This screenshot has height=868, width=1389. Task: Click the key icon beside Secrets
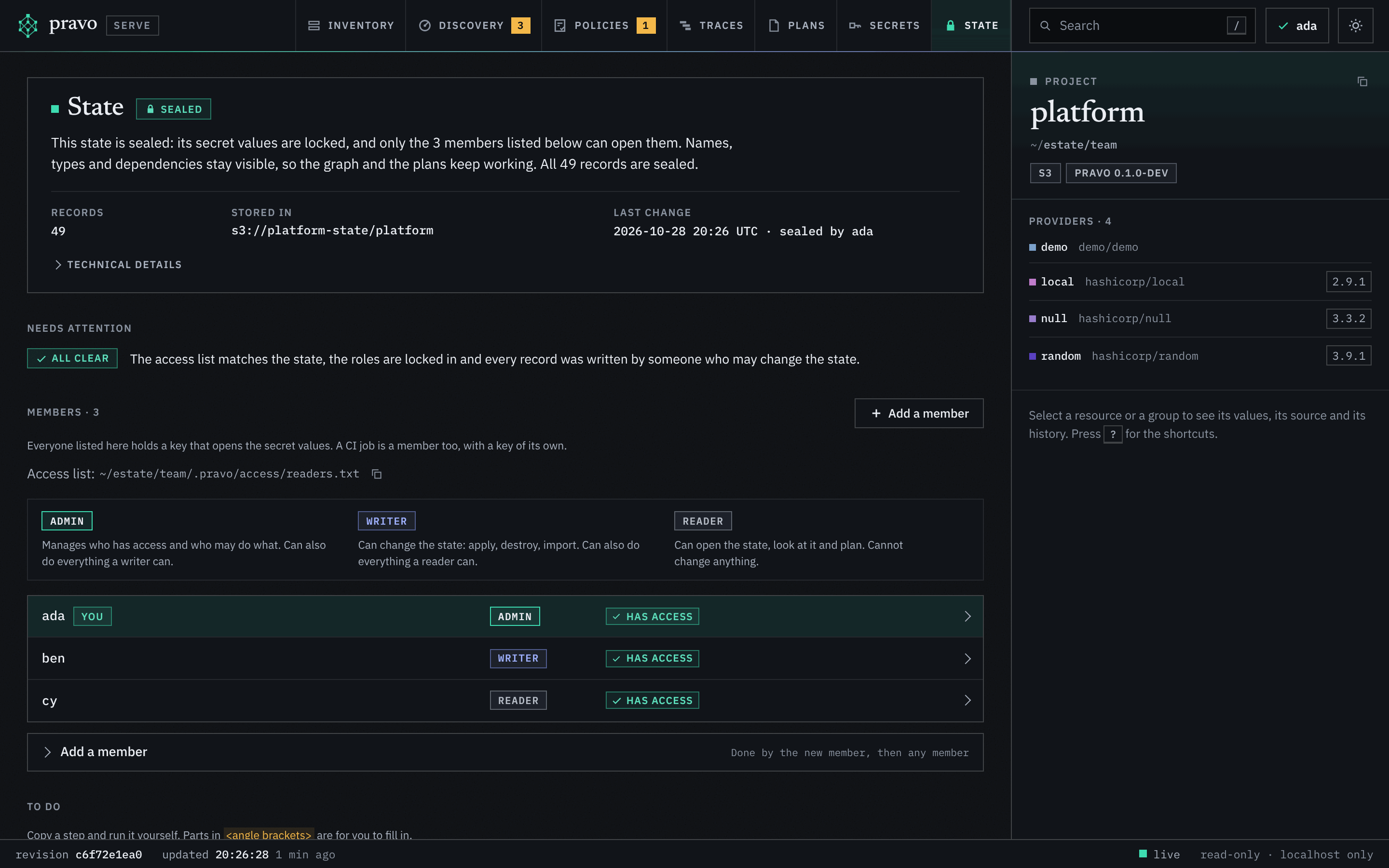click(x=855, y=25)
